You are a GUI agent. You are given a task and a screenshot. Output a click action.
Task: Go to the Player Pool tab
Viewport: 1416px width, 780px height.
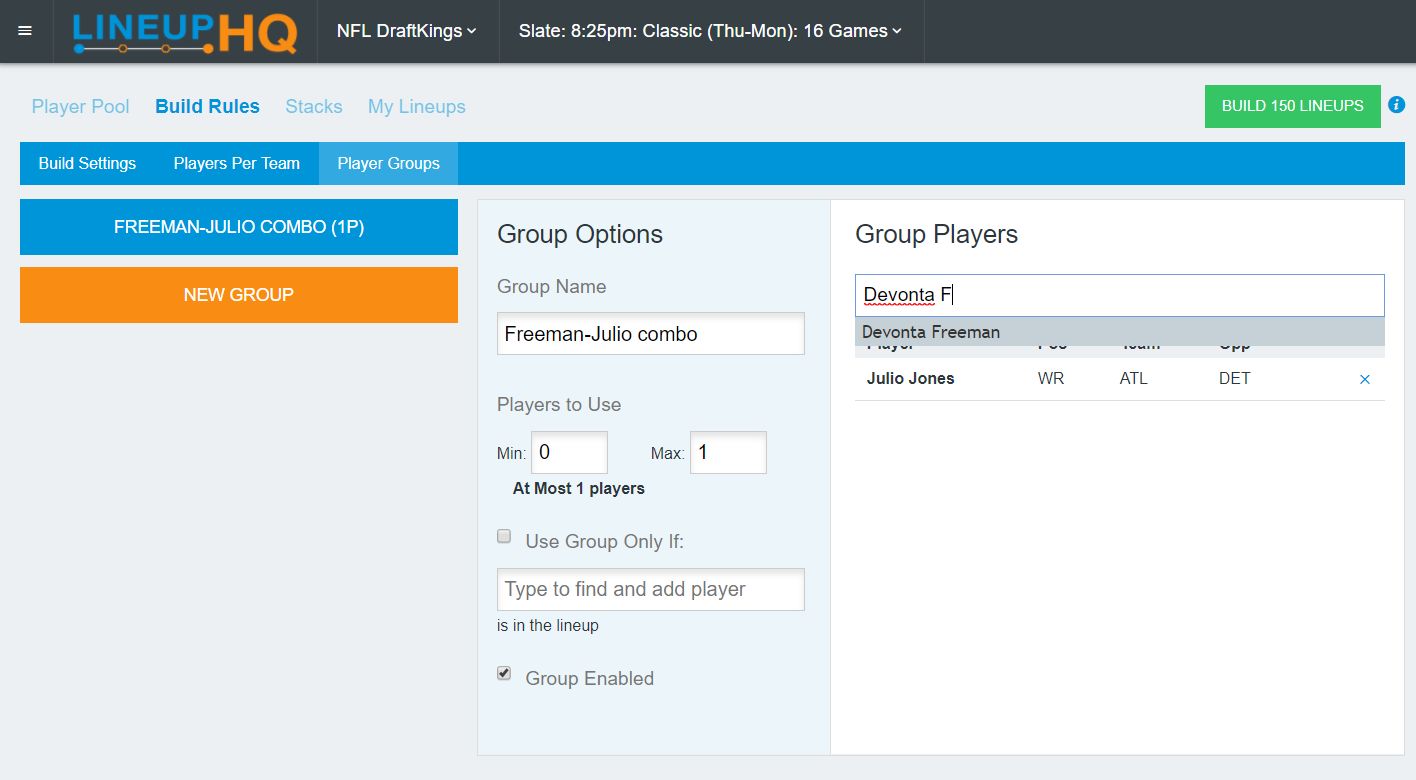[81, 106]
